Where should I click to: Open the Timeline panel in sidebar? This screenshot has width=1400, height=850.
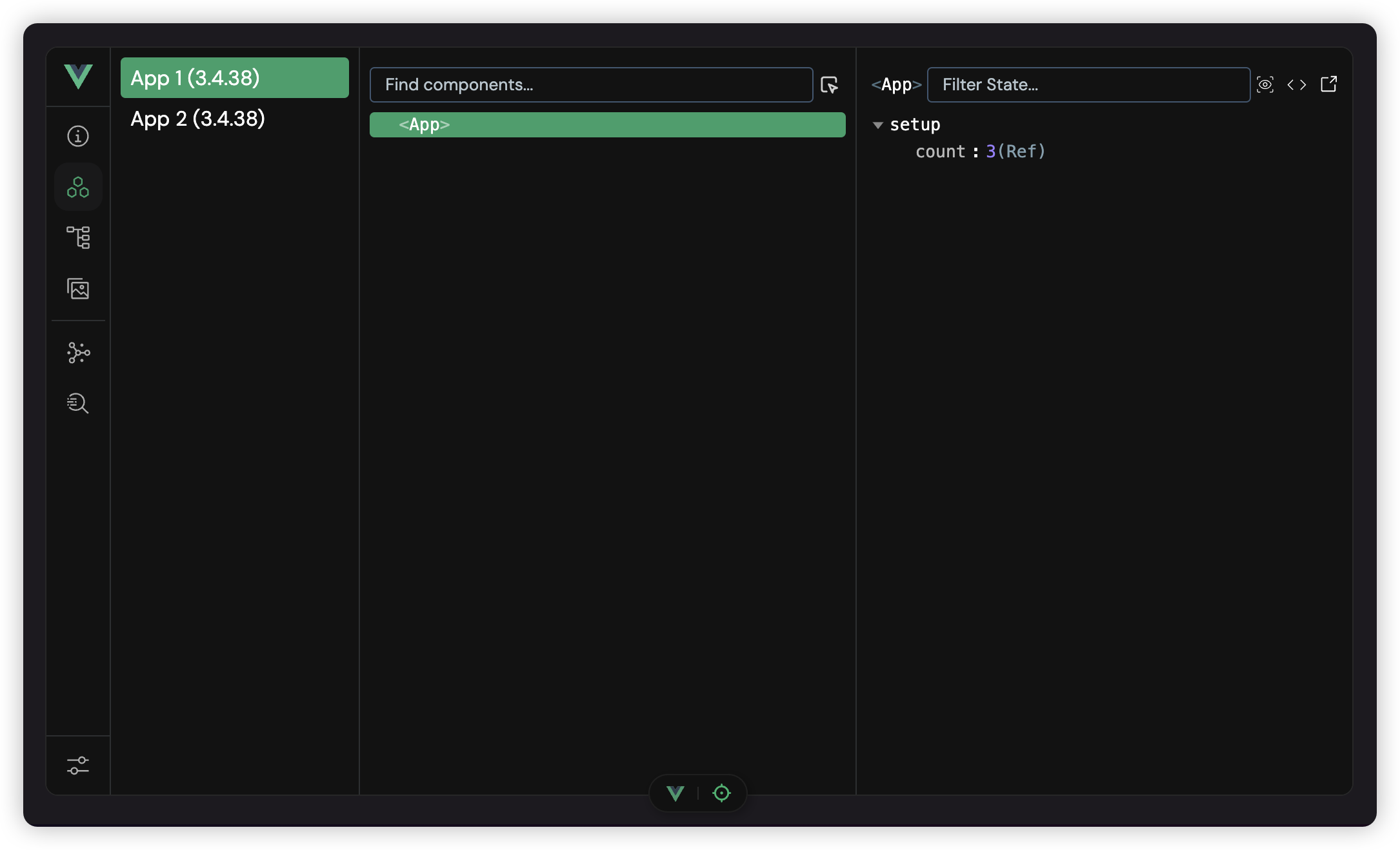pyautogui.click(x=77, y=237)
